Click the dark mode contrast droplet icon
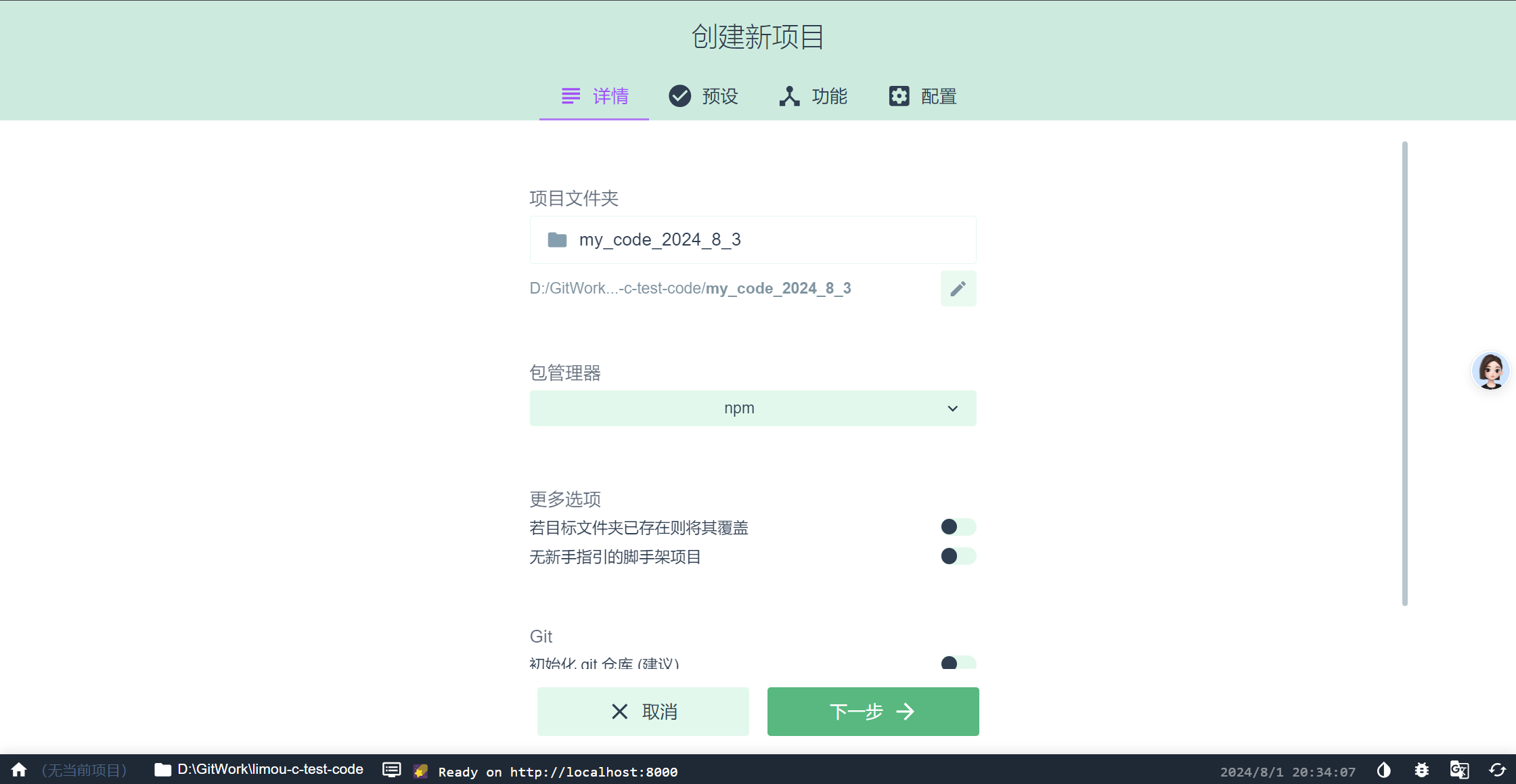1516x784 pixels. [1383, 770]
